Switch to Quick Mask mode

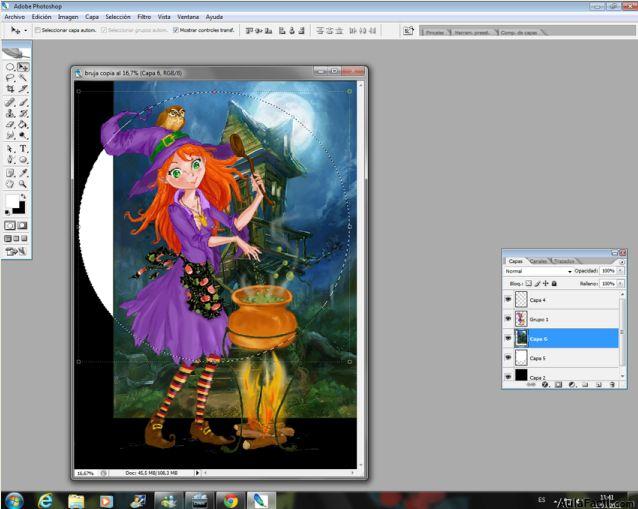click(22, 225)
